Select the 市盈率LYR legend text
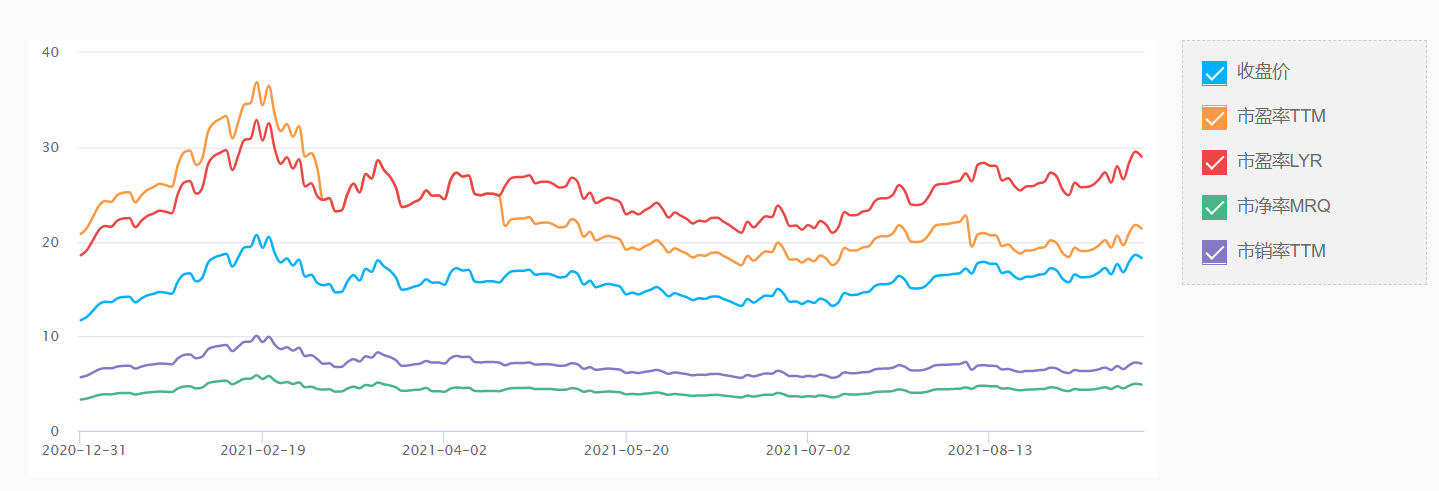Screen dimensions: 1439x491 [x=1280, y=162]
